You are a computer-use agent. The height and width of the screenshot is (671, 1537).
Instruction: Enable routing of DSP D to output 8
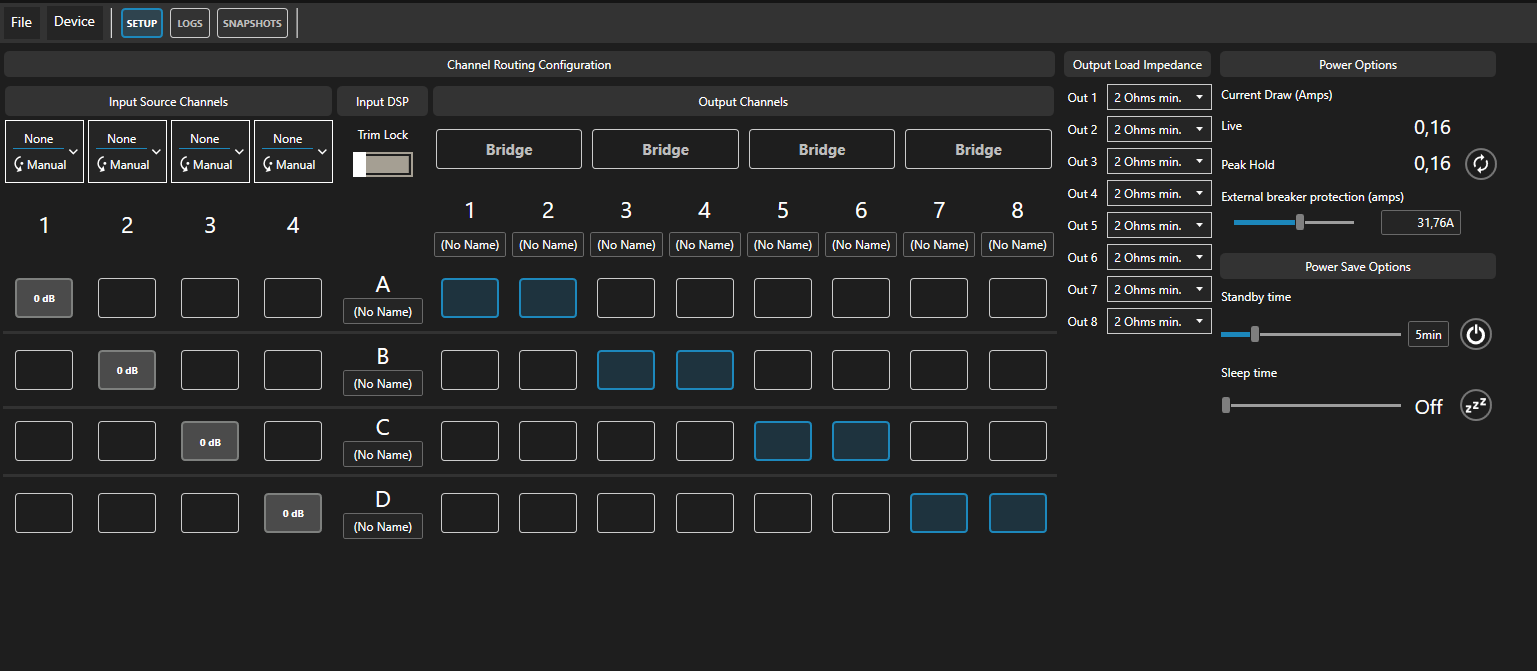tap(1017, 513)
